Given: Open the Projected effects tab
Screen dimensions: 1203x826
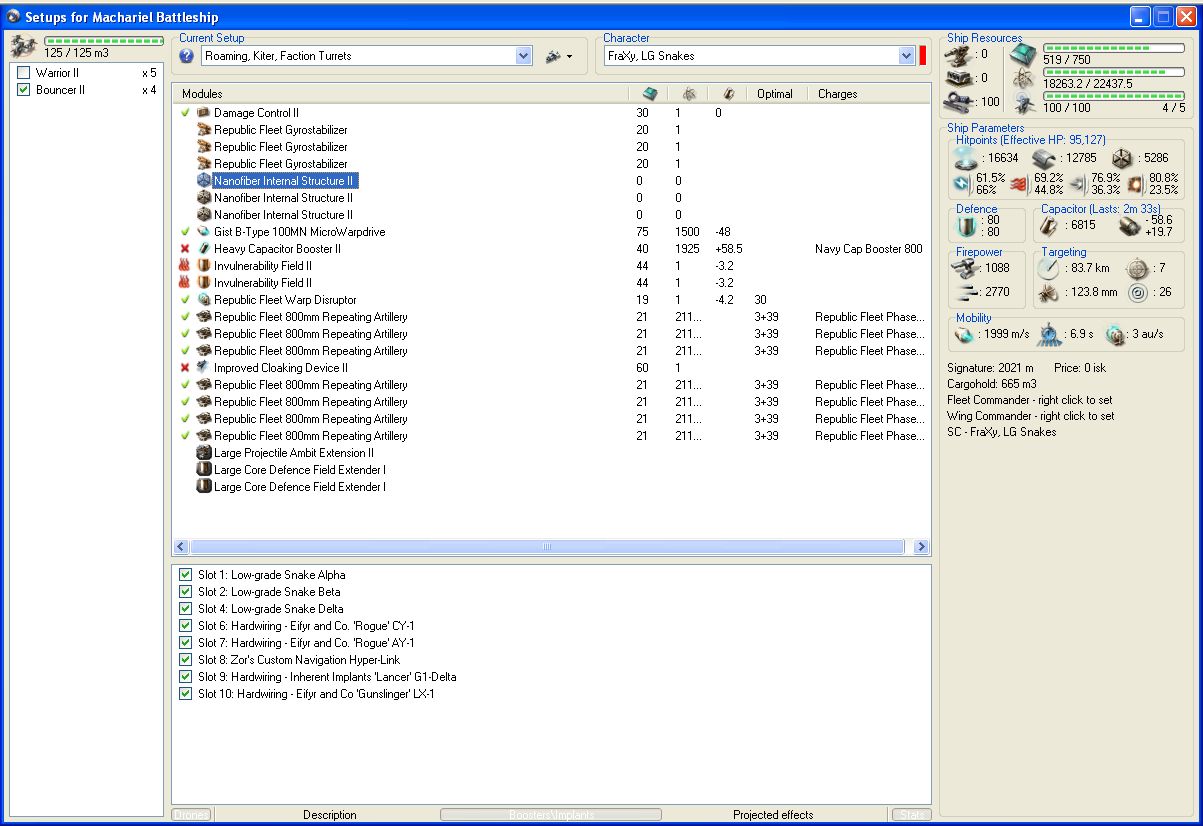Looking at the screenshot, I should pos(773,815).
